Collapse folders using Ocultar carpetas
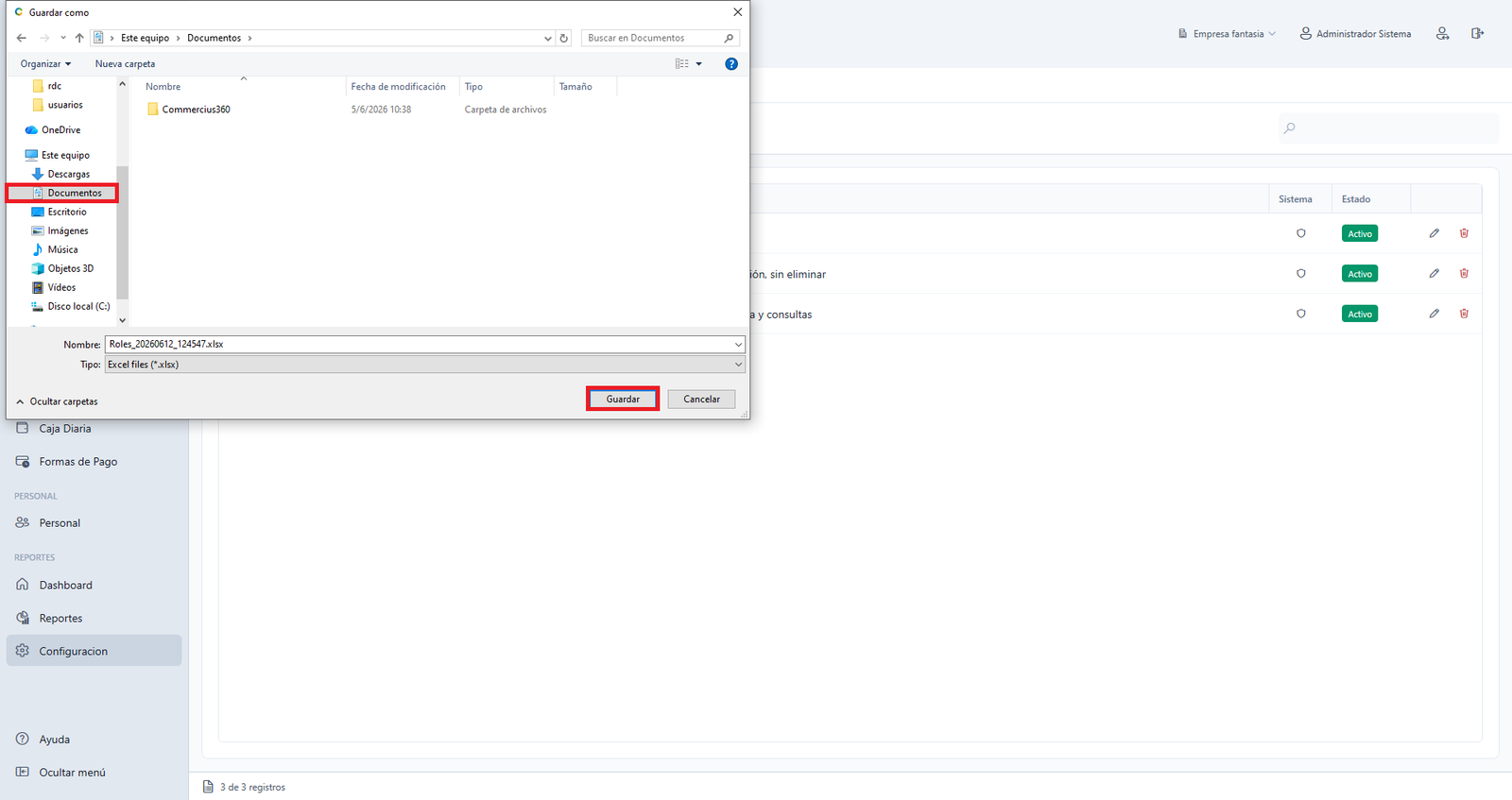This screenshot has width=1512, height=800. 57,401
